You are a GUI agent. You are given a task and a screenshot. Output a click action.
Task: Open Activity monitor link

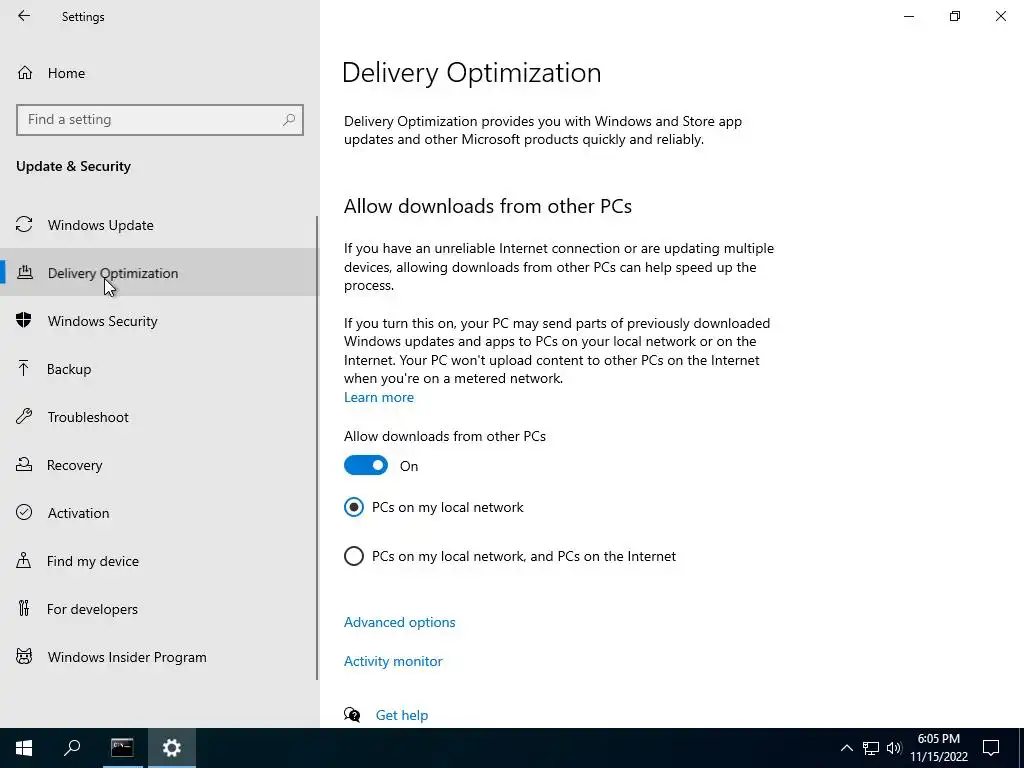coord(393,661)
